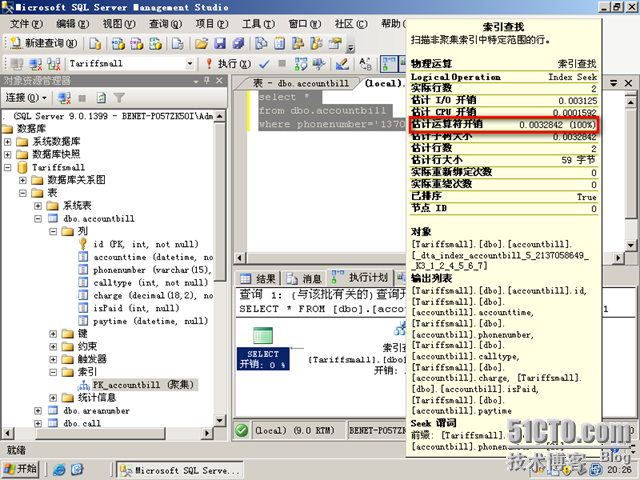
Task: Click the Save floppy disk icon
Action: (x=220, y=43)
